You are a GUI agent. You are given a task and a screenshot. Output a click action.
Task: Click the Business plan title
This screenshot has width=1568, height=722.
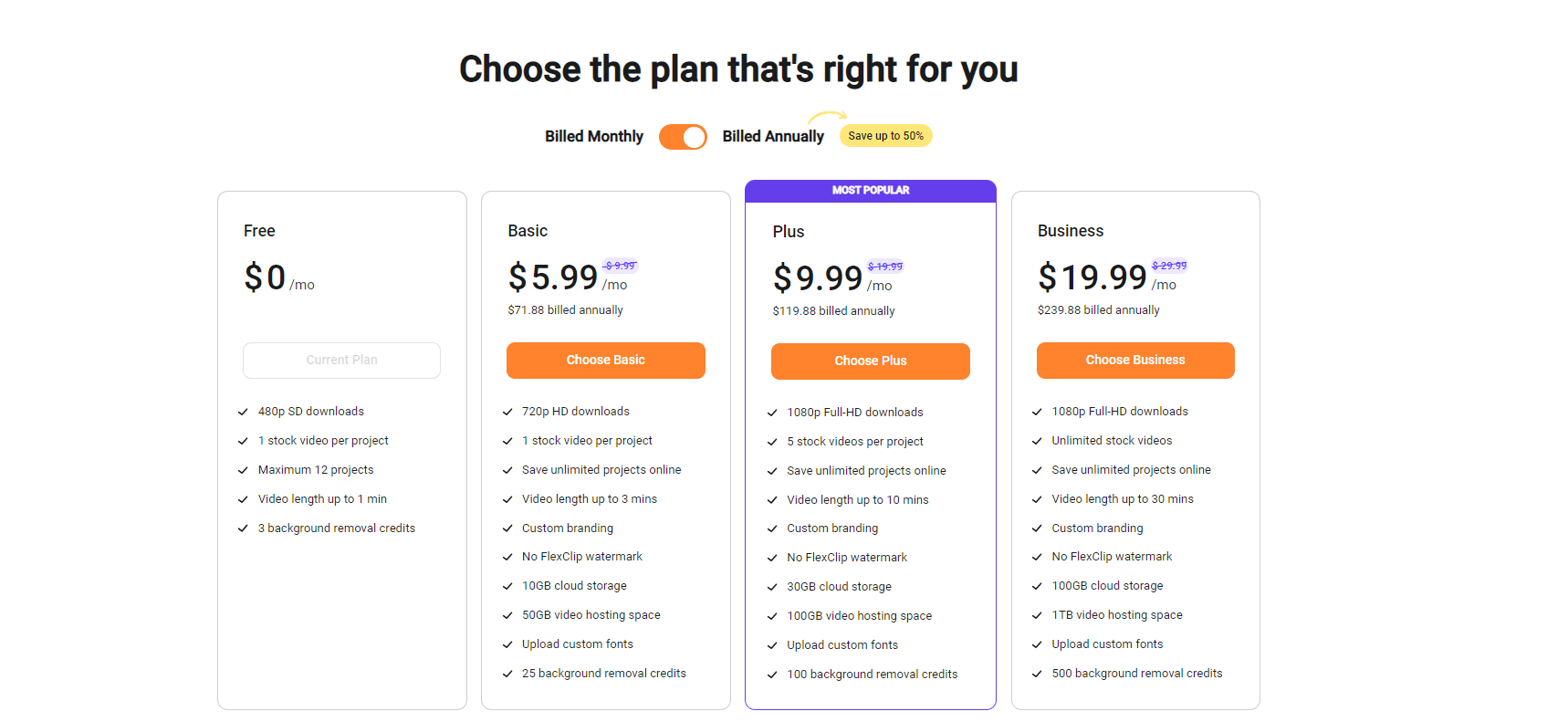[1071, 231]
